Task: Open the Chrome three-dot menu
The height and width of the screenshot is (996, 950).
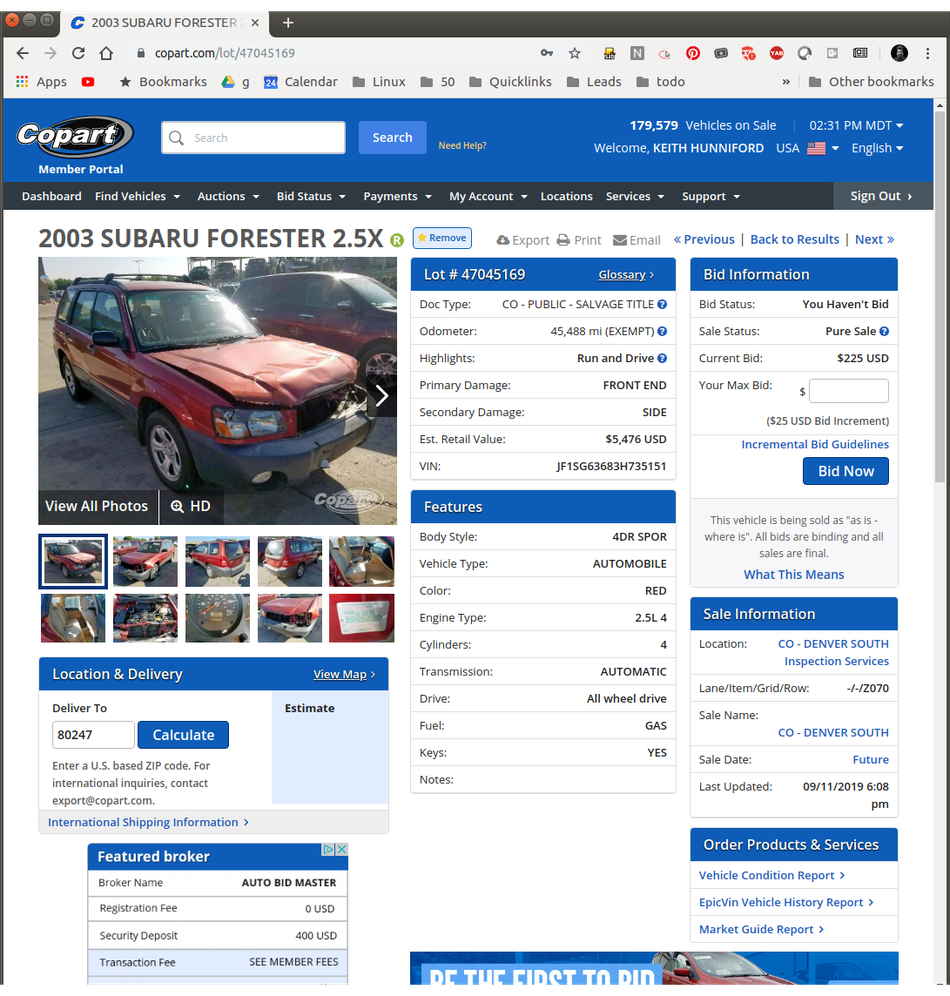Action: pos(928,53)
